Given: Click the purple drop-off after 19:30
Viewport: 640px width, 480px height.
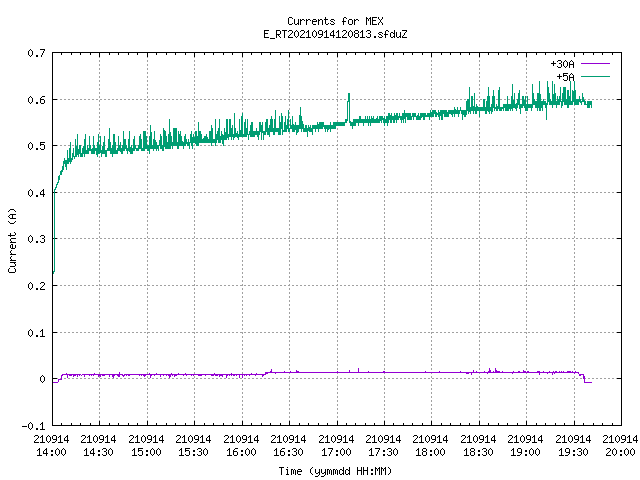Looking at the screenshot, I should point(584,378).
